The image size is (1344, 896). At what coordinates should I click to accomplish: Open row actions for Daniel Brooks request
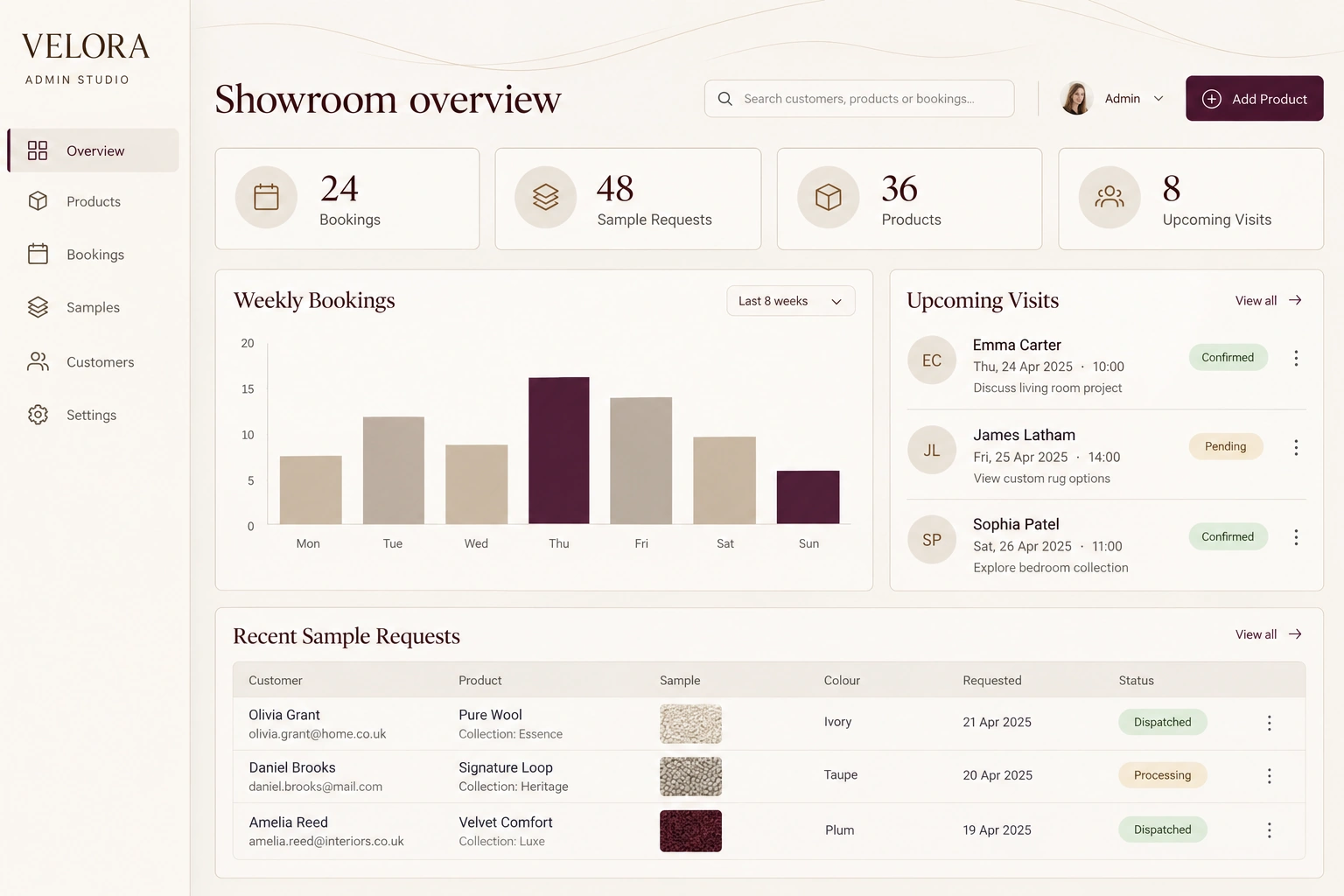click(1269, 776)
